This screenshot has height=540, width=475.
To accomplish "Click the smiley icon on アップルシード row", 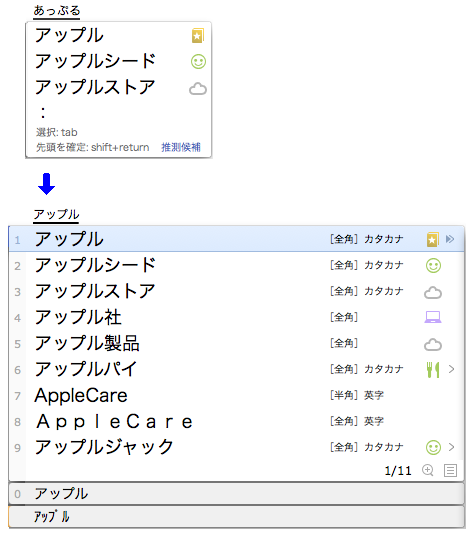I will point(433,266).
